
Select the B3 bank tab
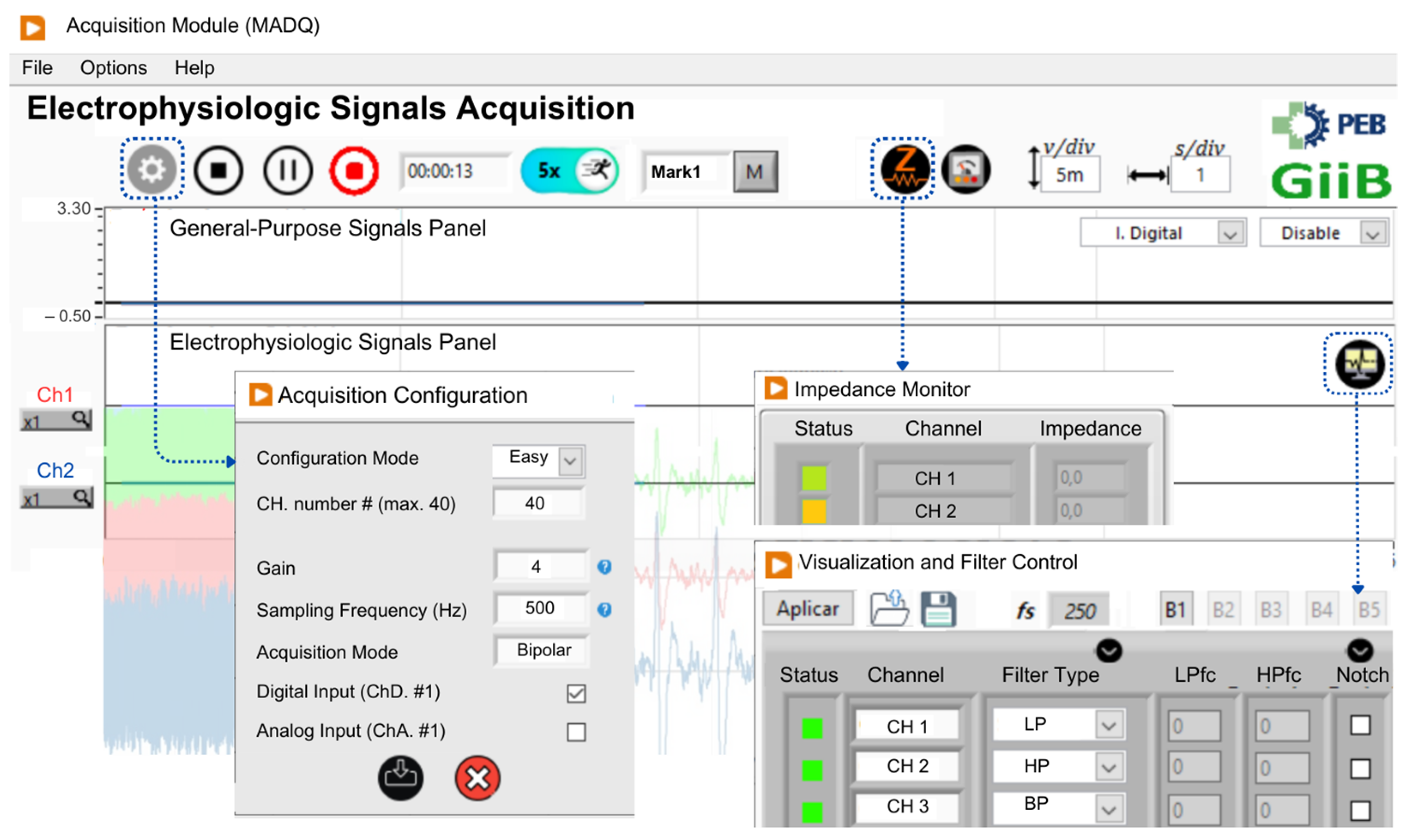tap(1271, 610)
